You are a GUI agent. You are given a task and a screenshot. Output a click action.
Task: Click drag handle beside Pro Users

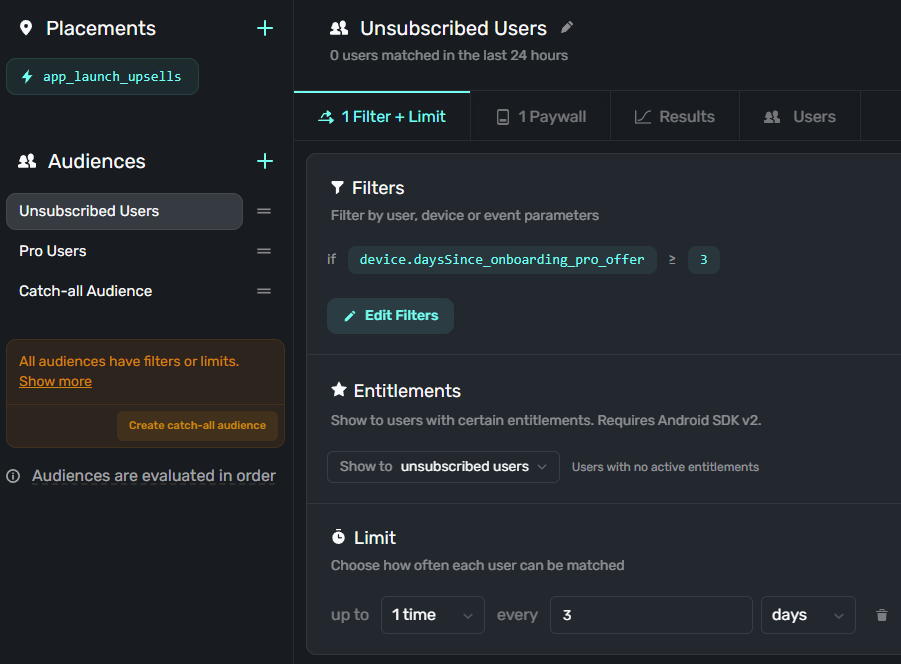coord(264,251)
